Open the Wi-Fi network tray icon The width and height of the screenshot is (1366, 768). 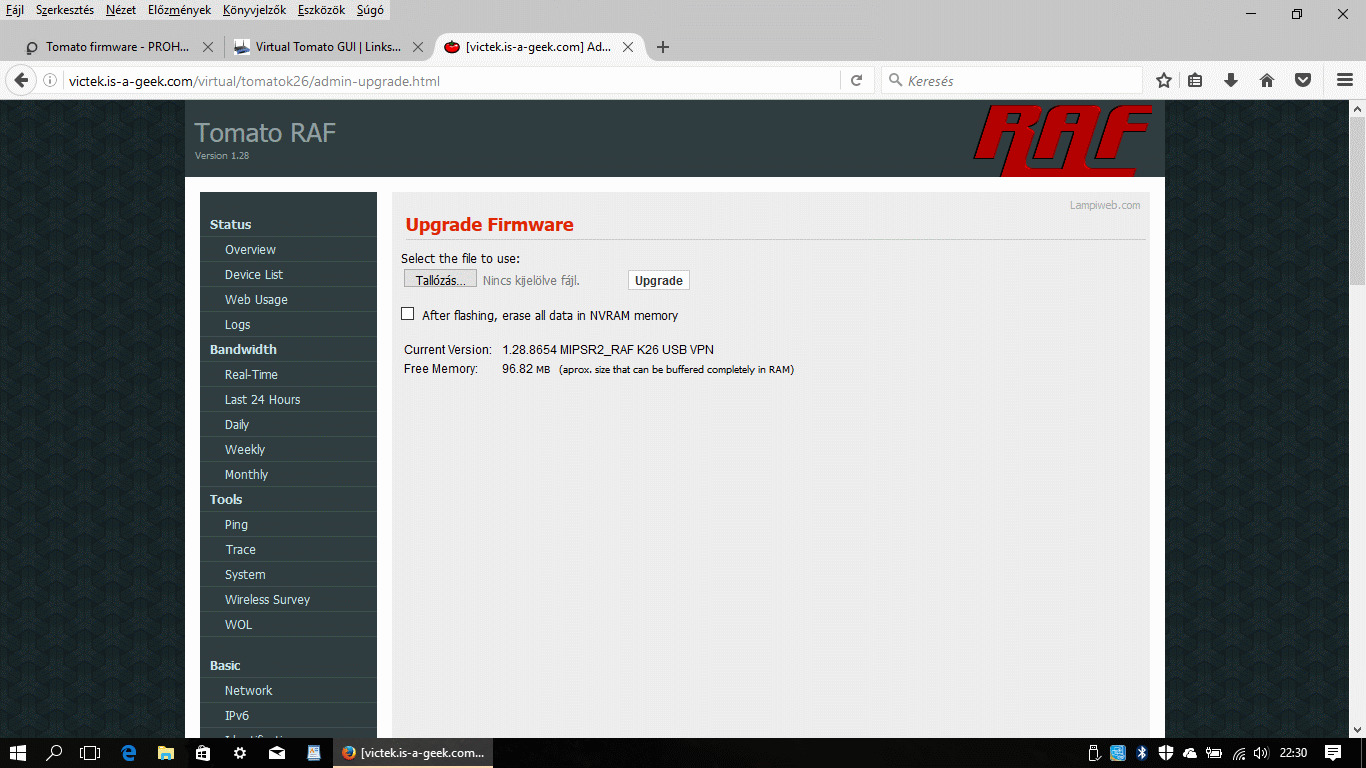[x=1239, y=753]
